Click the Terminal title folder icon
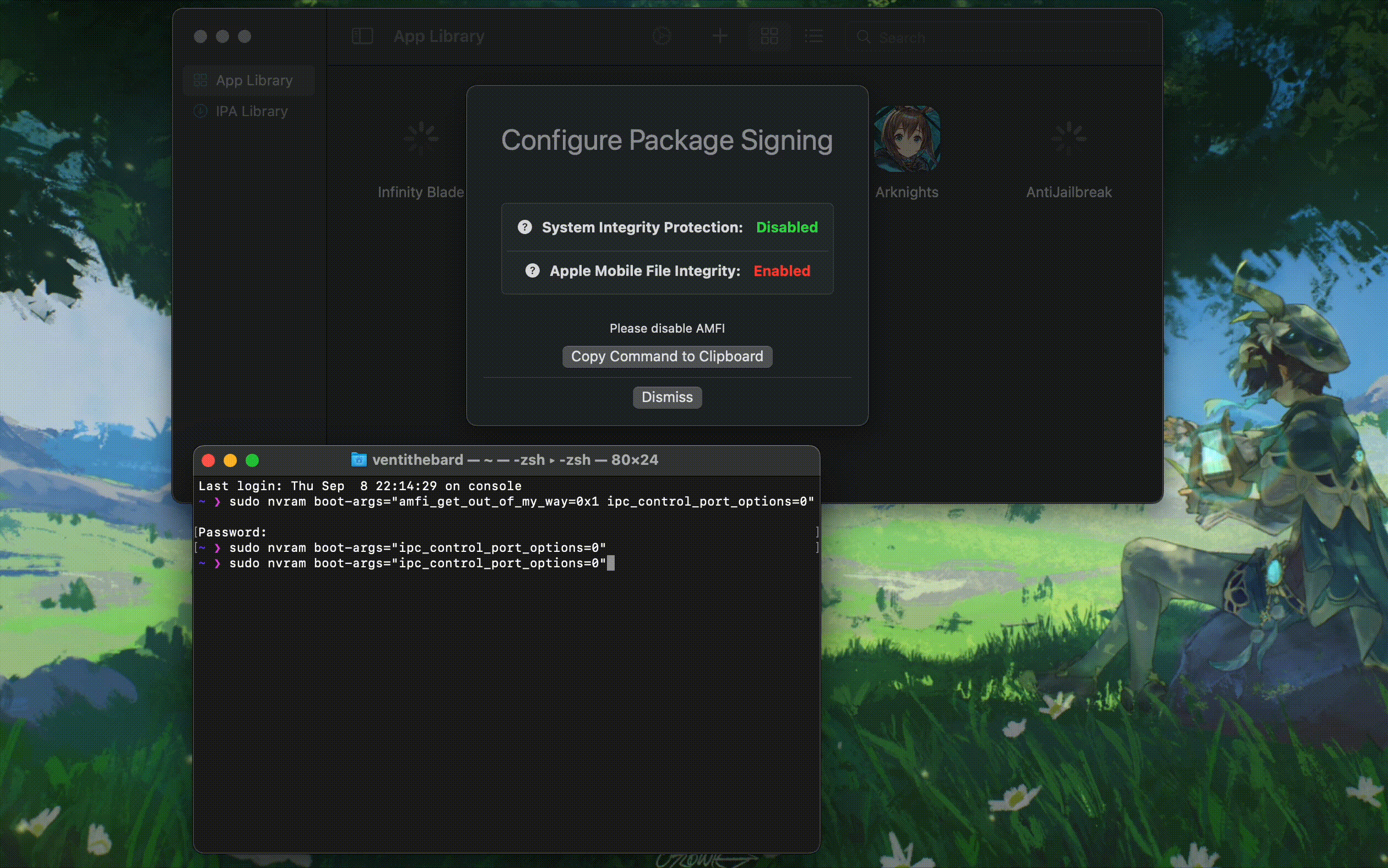This screenshot has width=1388, height=868. (x=359, y=459)
